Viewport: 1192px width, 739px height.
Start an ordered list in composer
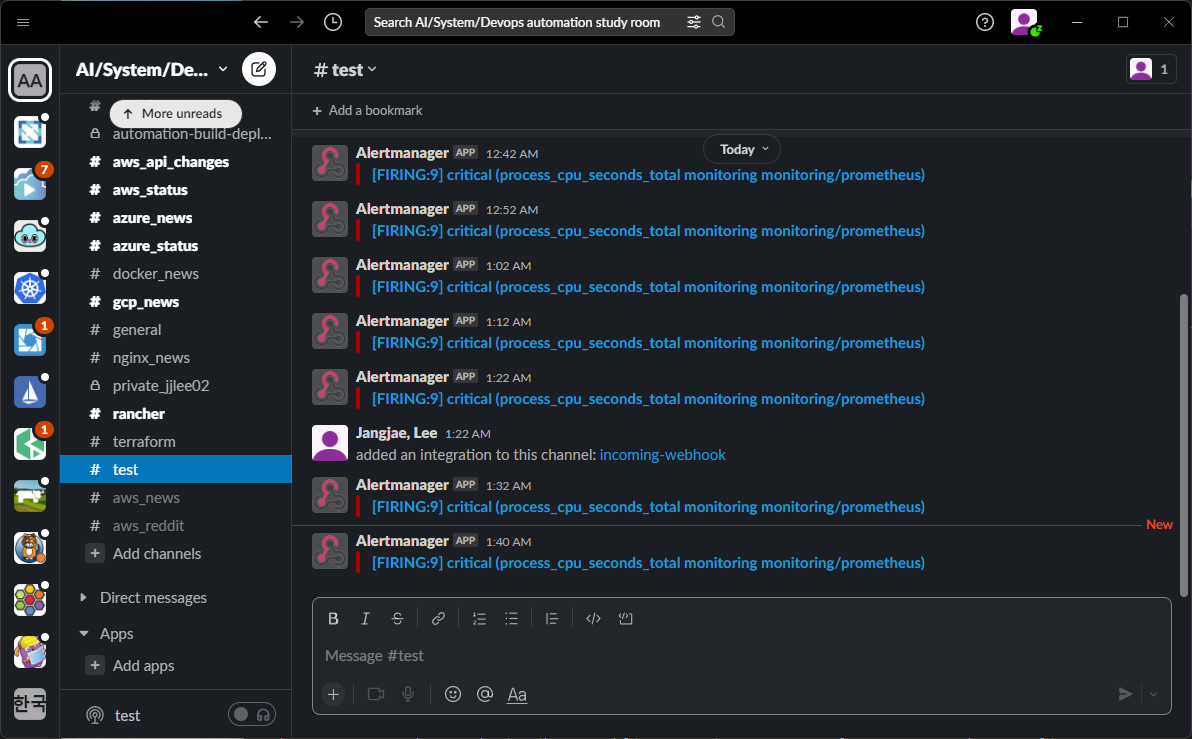point(479,619)
